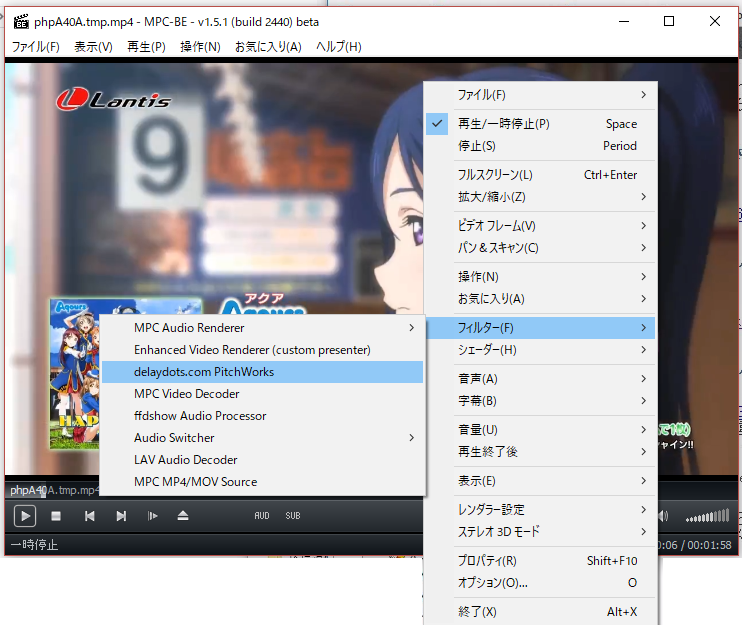Click the frame step button
Screen dimensions: 742x625
coord(152,516)
